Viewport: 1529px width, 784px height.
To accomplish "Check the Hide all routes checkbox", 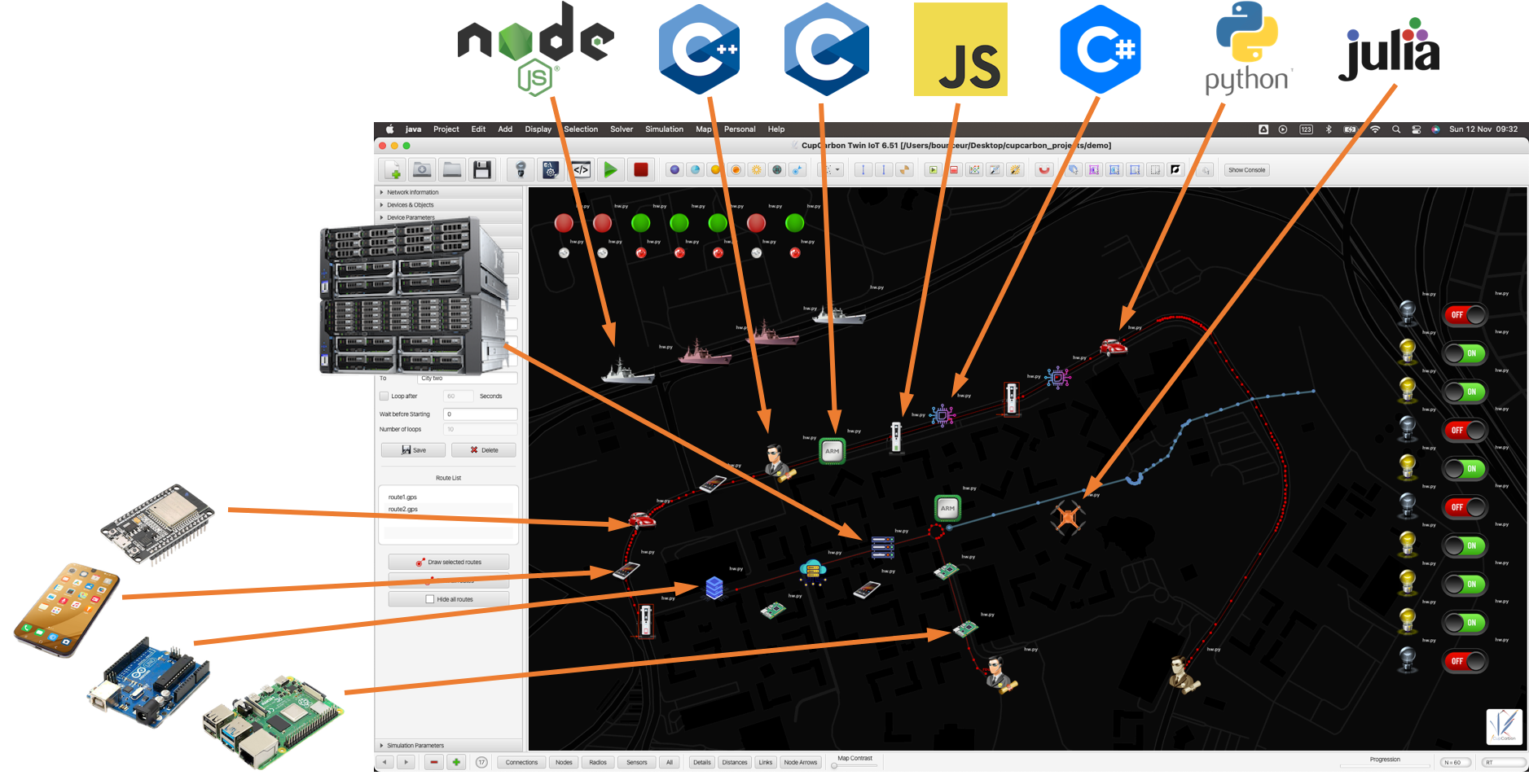I will (430, 599).
